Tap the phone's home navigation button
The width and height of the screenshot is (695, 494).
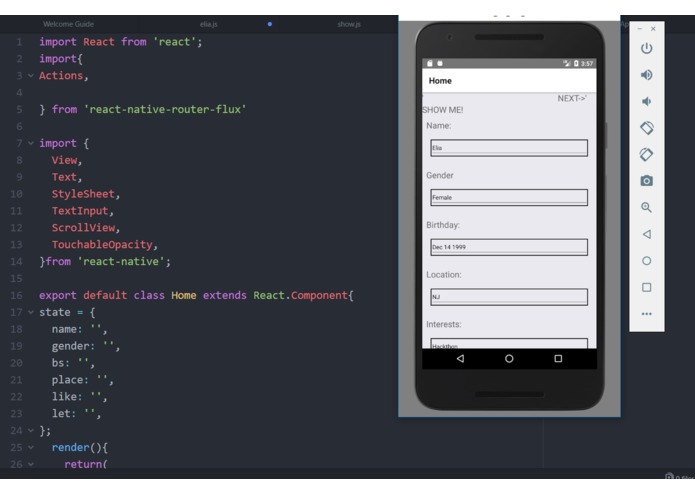(509, 358)
